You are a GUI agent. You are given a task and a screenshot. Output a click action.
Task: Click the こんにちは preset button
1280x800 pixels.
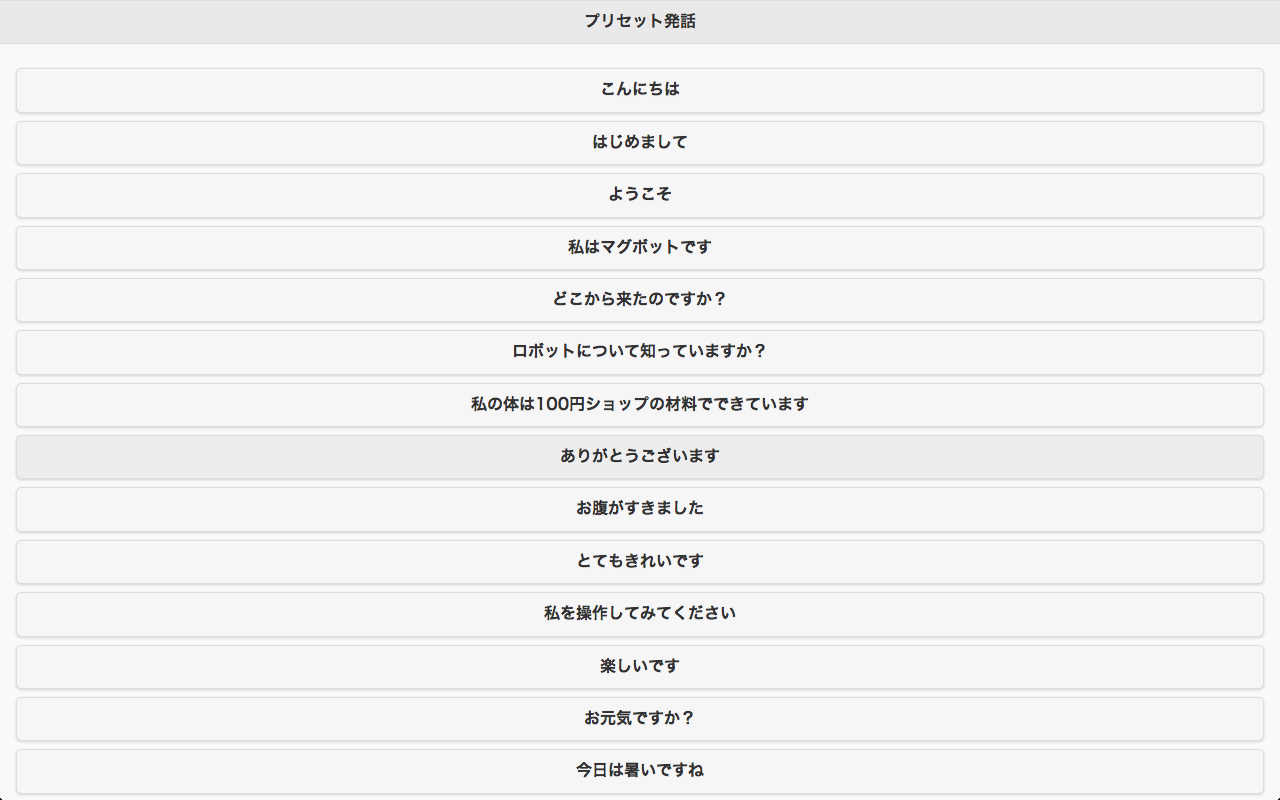click(x=640, y=90)
